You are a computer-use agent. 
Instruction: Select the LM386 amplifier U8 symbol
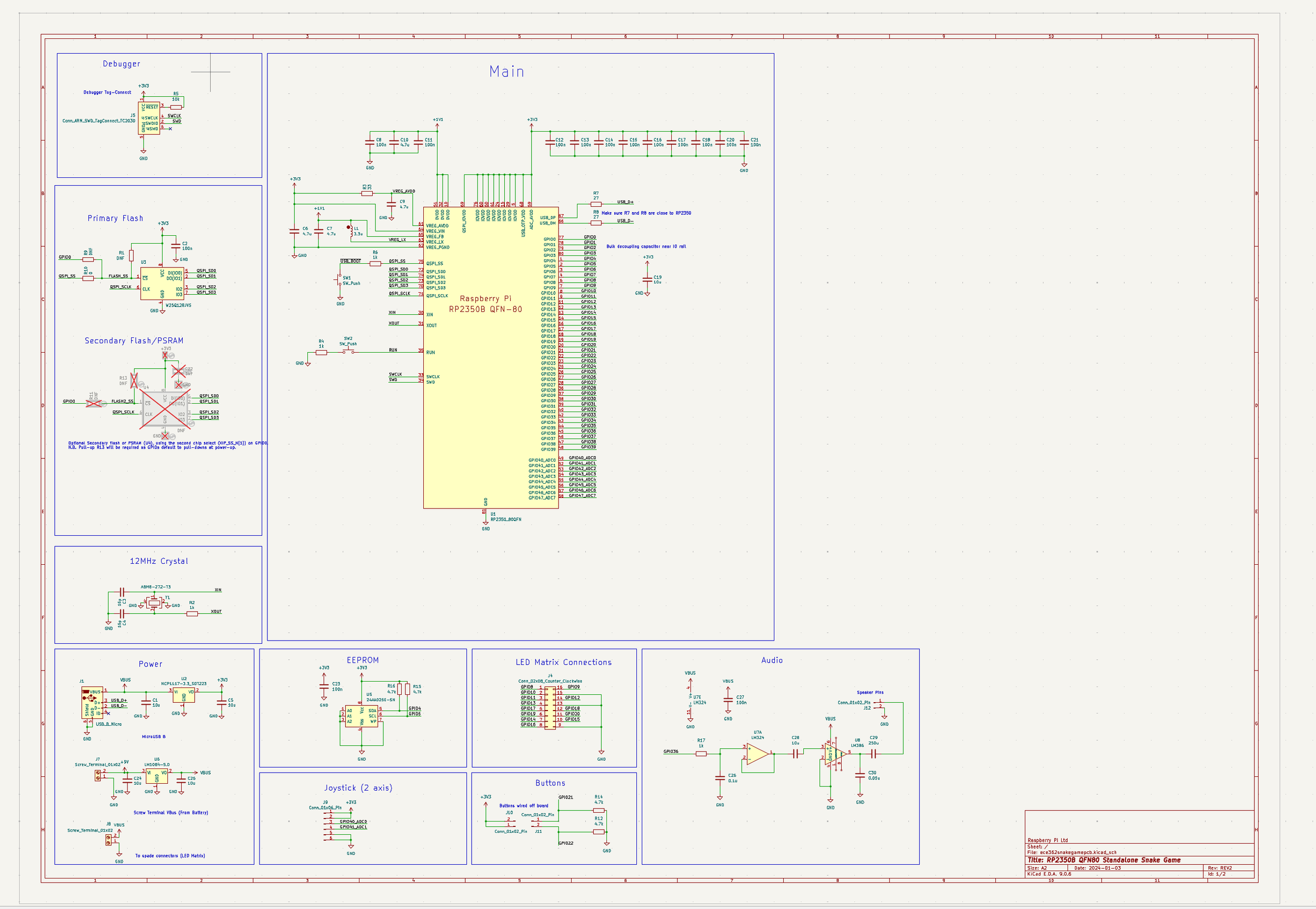pyautogui.click(x=833, y=754)
